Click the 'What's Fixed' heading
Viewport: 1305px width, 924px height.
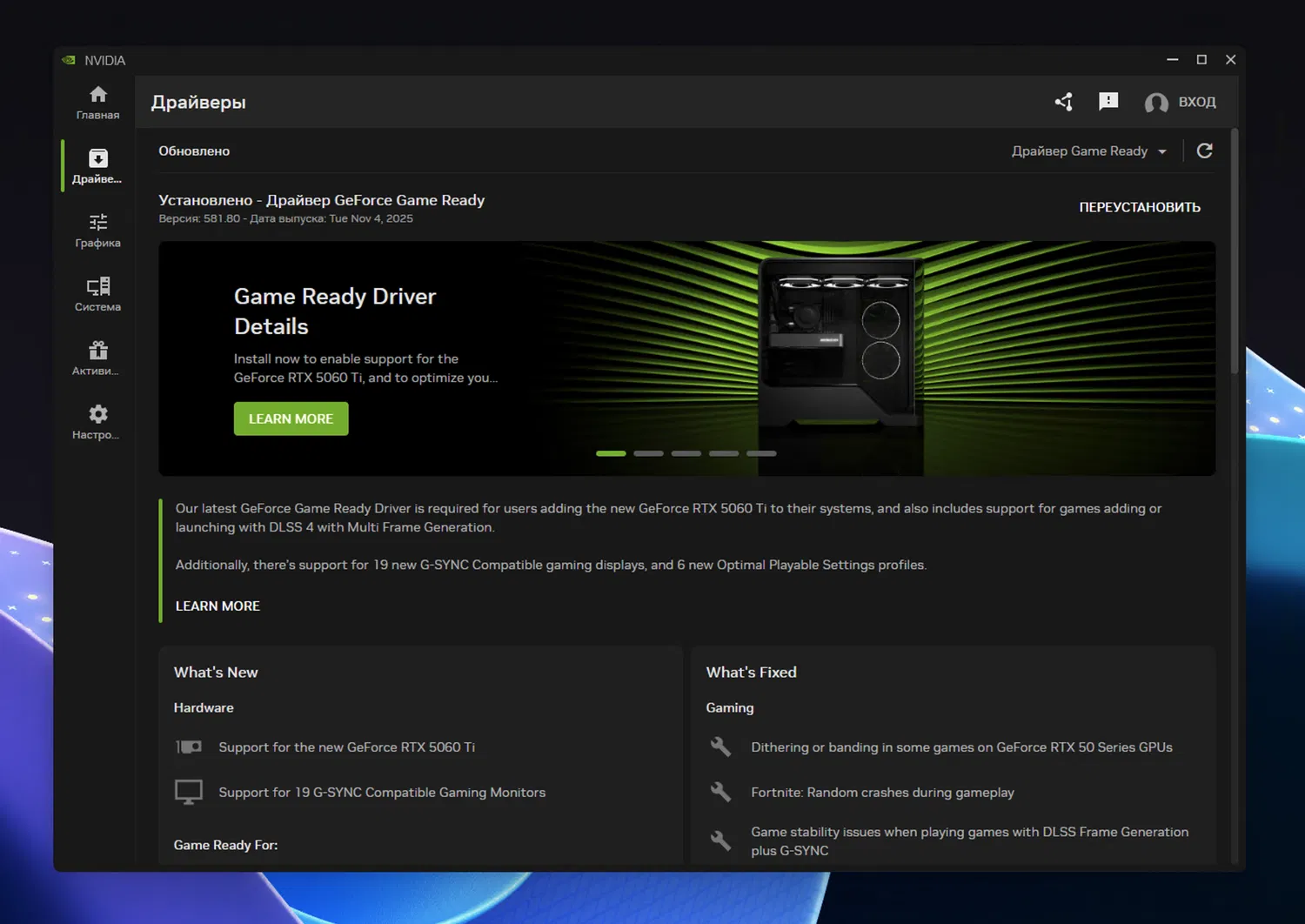pos(751,672)
